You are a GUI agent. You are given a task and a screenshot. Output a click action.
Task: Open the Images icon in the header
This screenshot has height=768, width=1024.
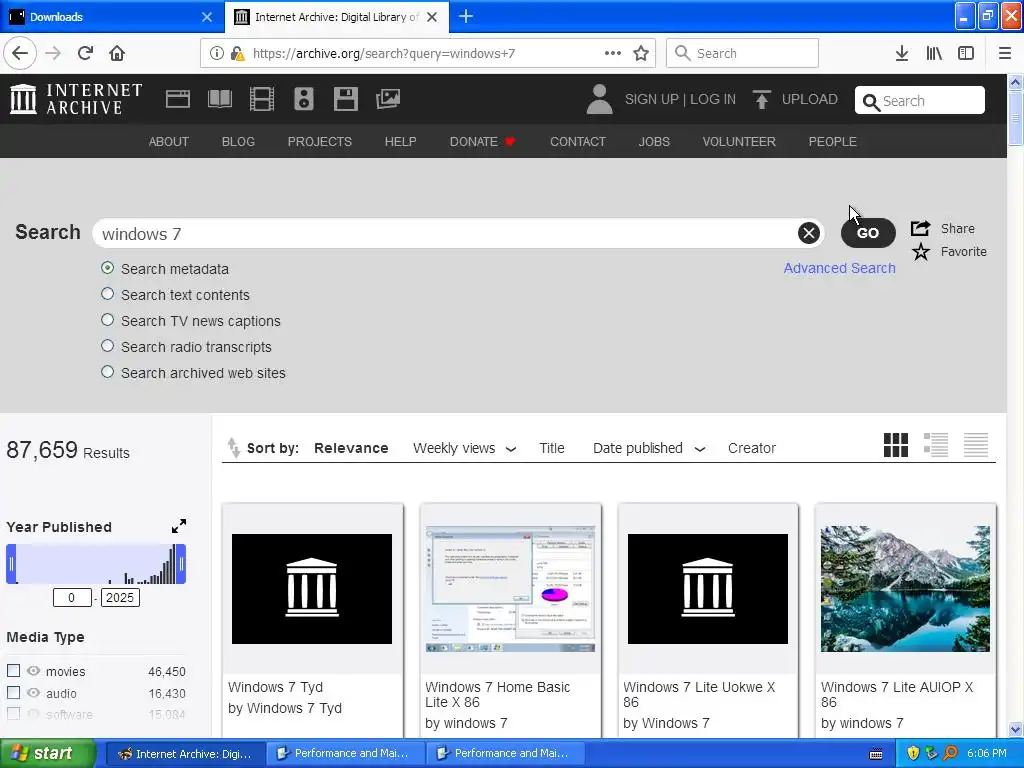pos(388,99)
